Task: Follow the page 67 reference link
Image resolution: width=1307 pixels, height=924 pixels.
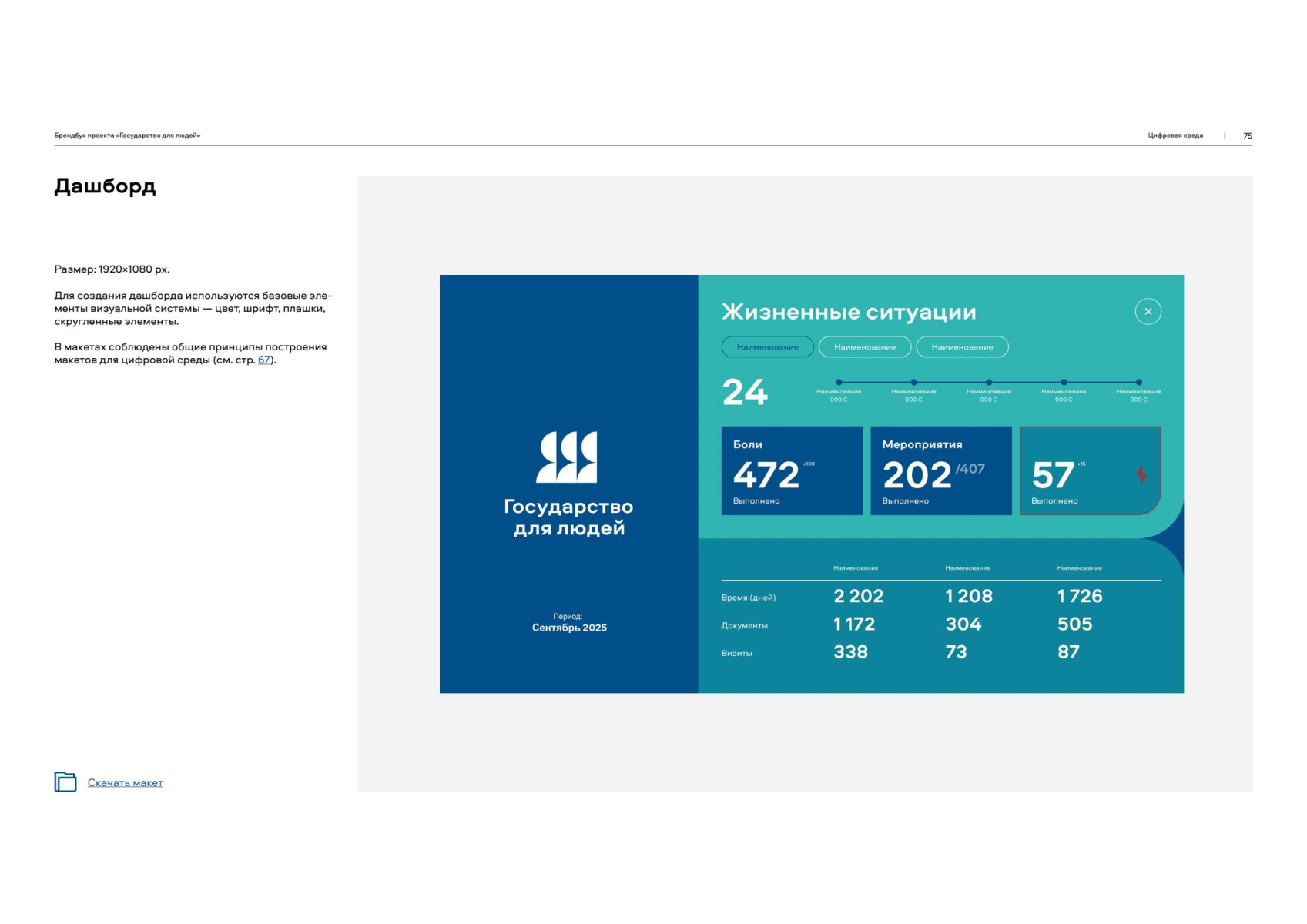Action: pos(264,360)
